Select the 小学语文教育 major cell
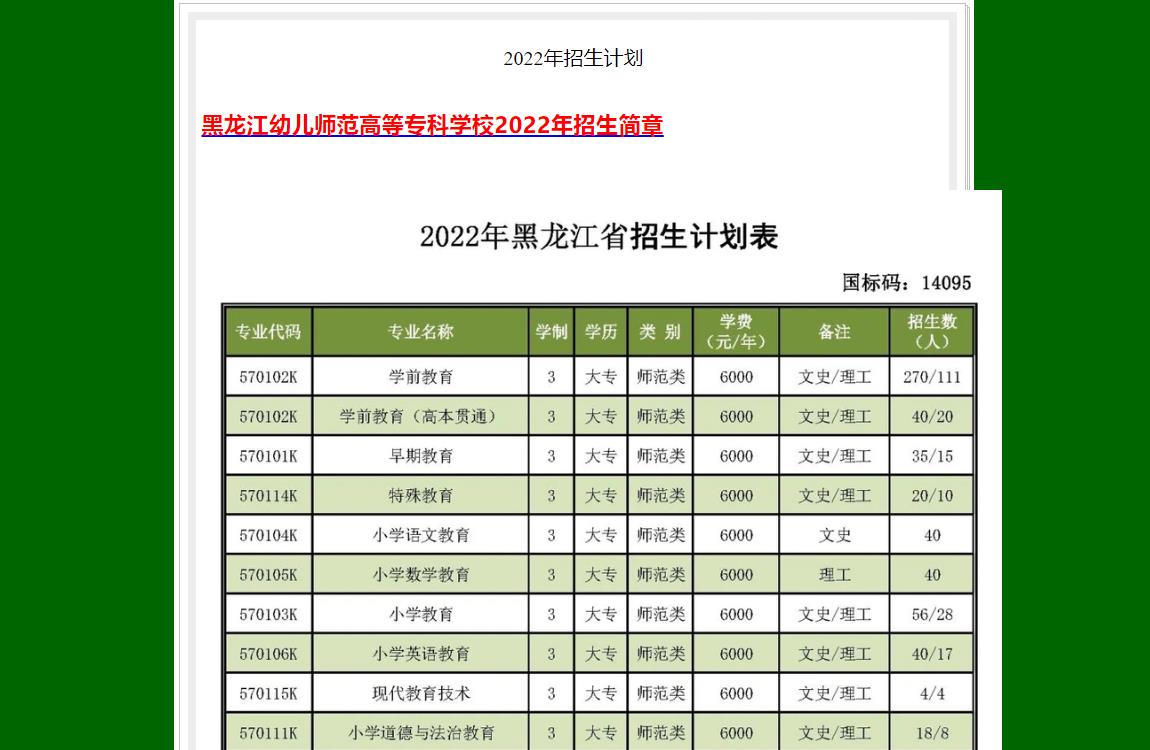 point(420,535)
